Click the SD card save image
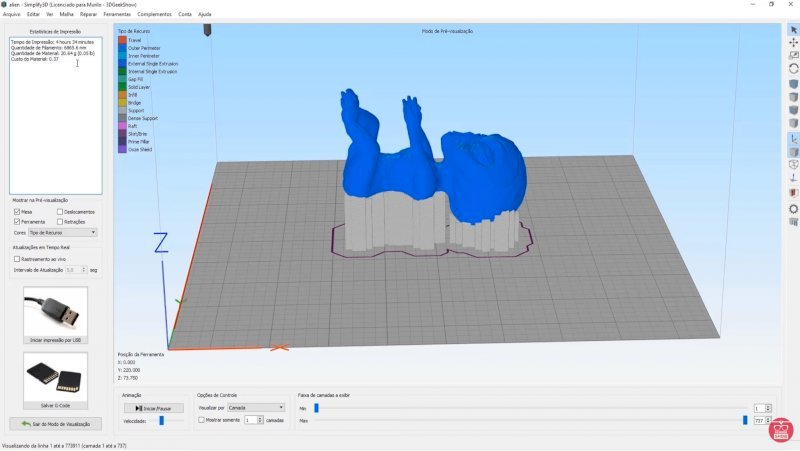Screen dimensions: 800x451 pos(55,376)
